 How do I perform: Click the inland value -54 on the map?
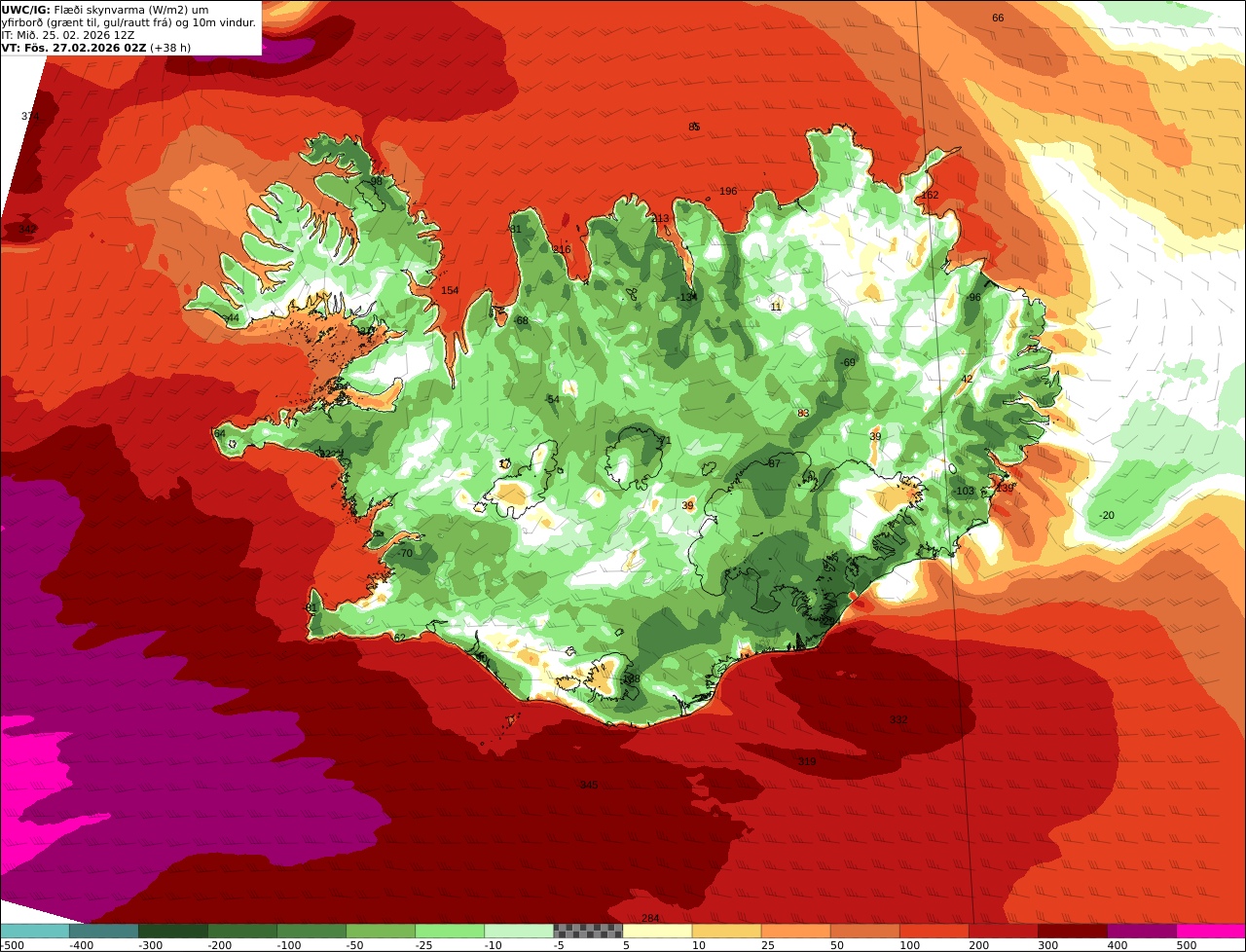(552, 399)
